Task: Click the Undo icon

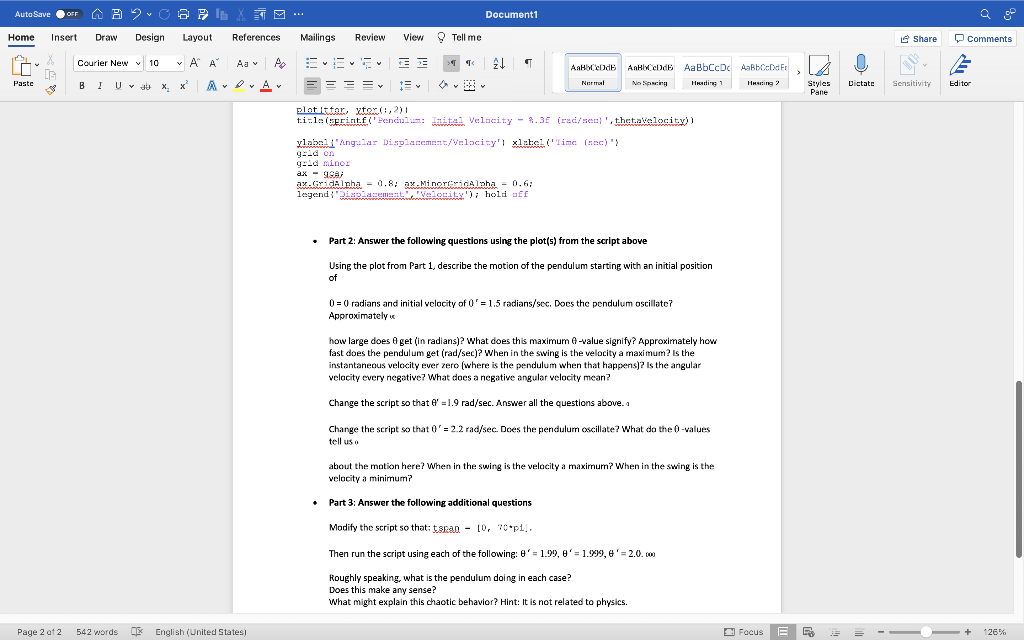Action: coord(136,13)
